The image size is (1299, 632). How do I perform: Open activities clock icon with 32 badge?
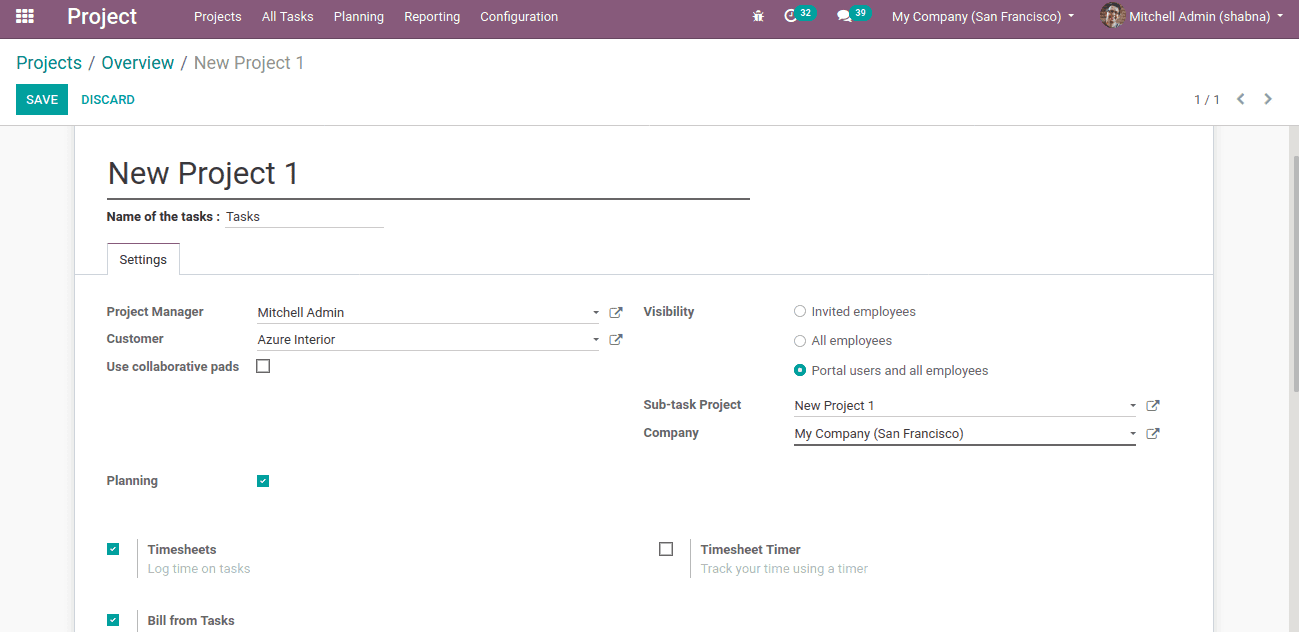800,15
